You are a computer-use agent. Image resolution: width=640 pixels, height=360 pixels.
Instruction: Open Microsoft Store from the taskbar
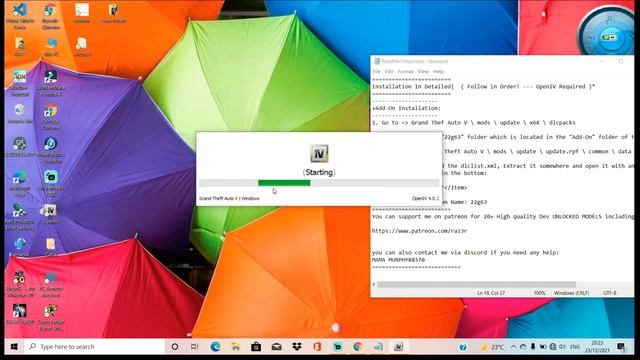pyautogui.click(x=256, y=347)
